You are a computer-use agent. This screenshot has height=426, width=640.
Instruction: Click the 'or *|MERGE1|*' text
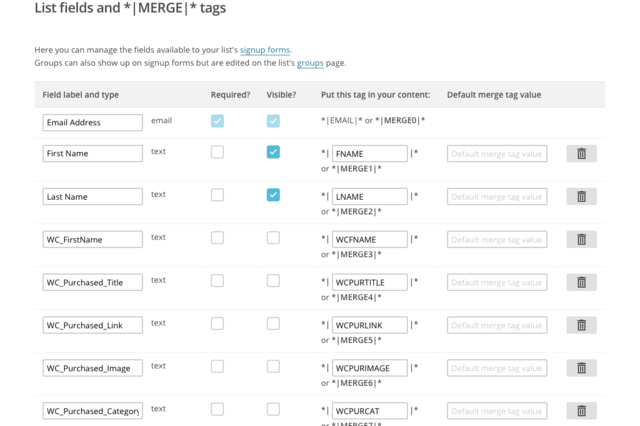(x=351, y=169)
